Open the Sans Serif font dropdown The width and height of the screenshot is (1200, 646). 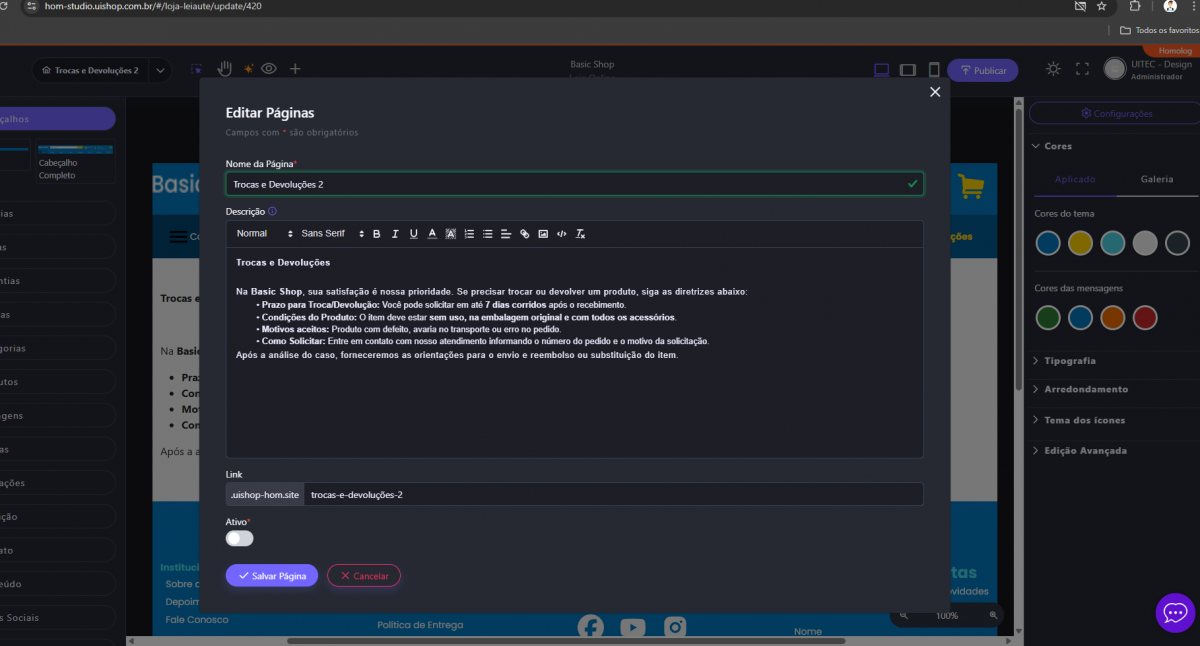332,234
